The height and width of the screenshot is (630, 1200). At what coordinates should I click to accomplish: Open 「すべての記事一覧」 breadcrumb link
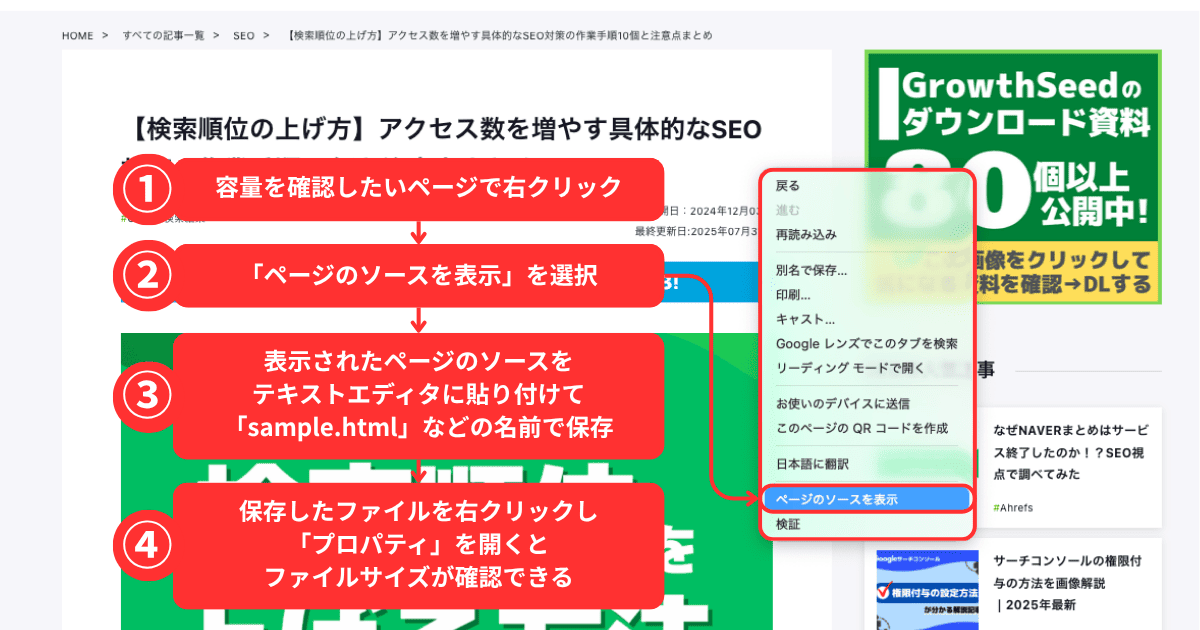click(x=163, y=35)
